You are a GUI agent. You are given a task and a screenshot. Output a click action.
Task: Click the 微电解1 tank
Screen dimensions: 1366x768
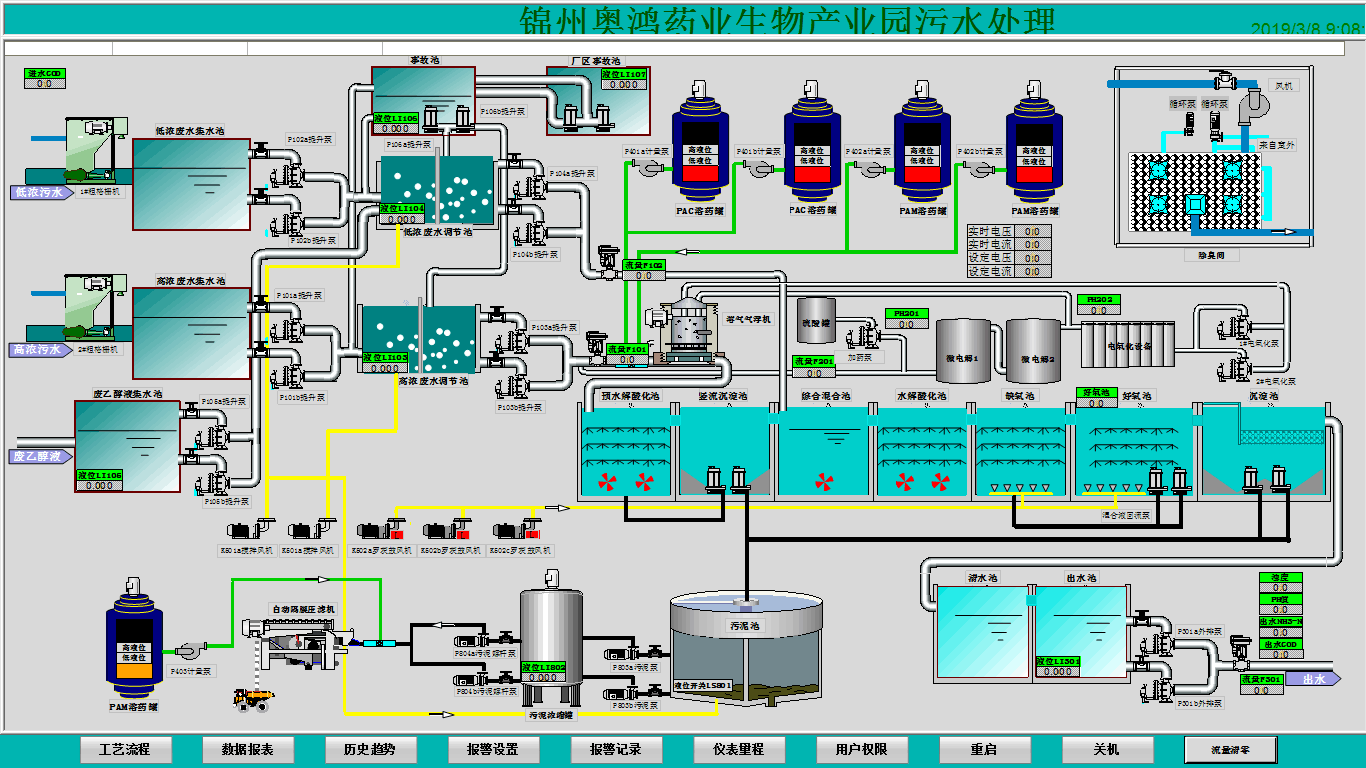pos(962,350)
